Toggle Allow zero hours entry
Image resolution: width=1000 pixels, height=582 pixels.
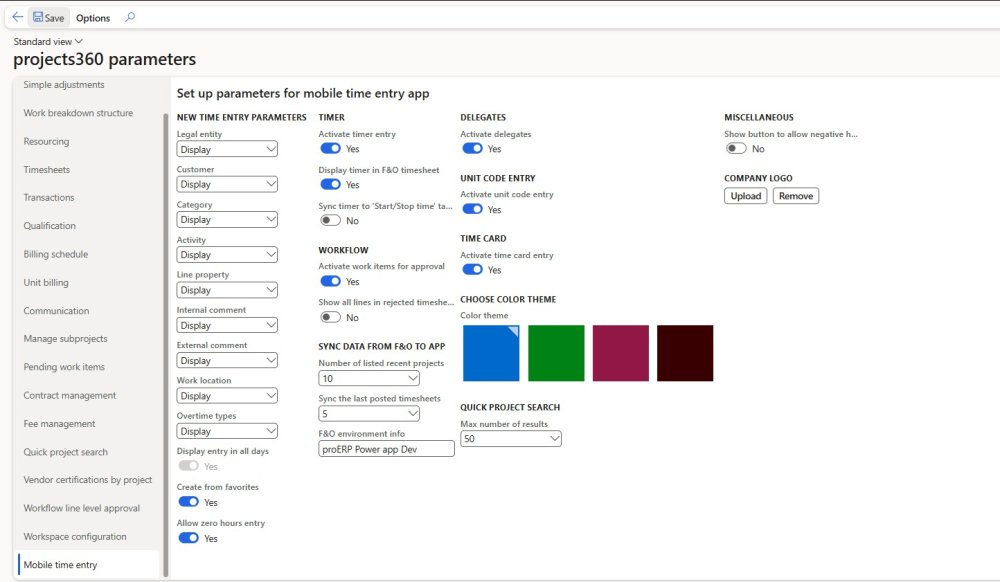pos(188,538)
